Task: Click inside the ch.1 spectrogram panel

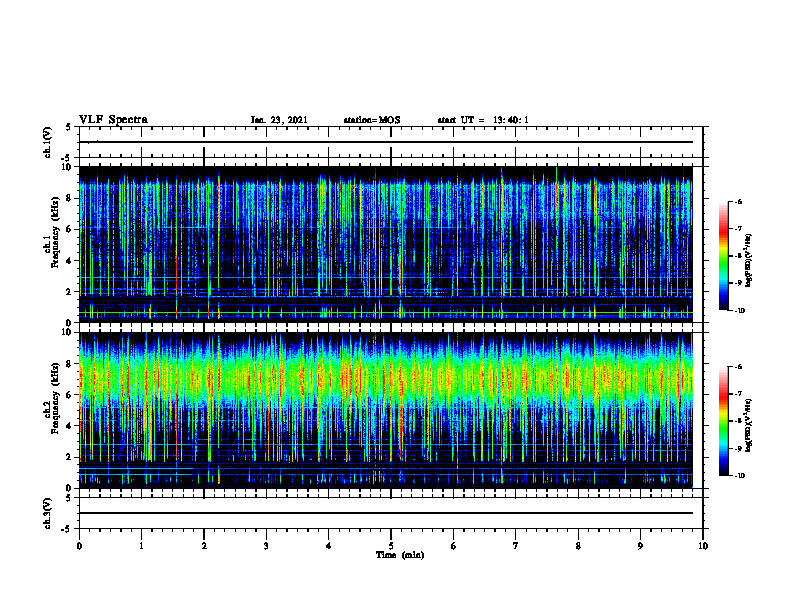Action: (x=386, y=244)
